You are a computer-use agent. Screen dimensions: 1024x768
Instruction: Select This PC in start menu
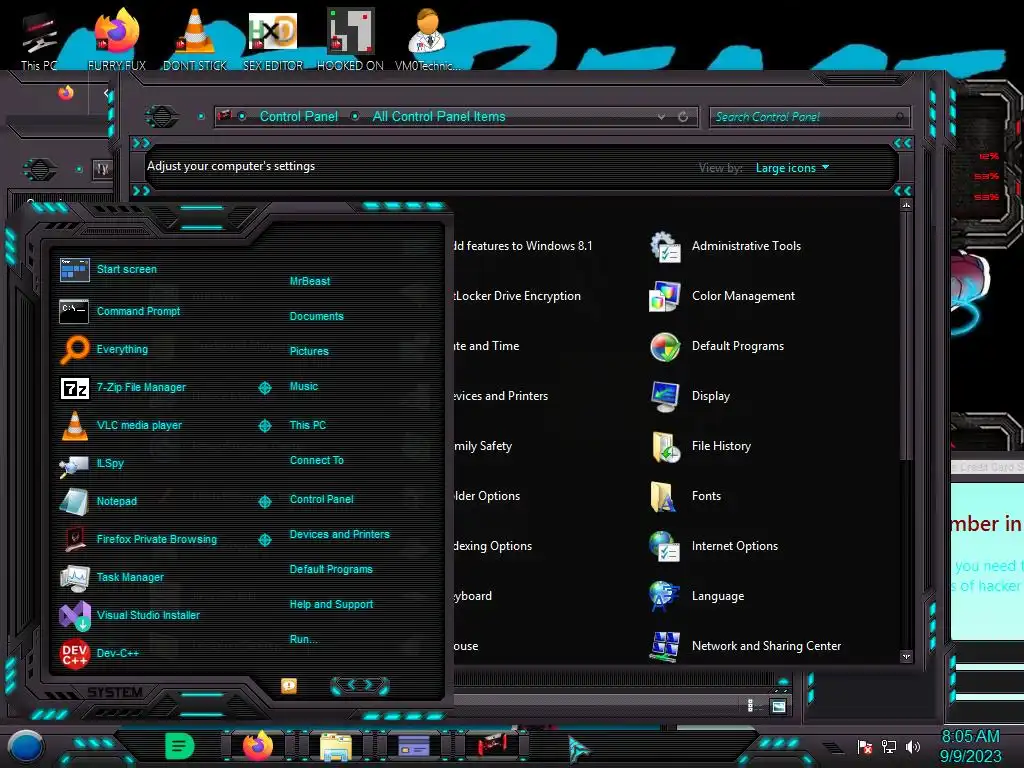coord(308,425)
